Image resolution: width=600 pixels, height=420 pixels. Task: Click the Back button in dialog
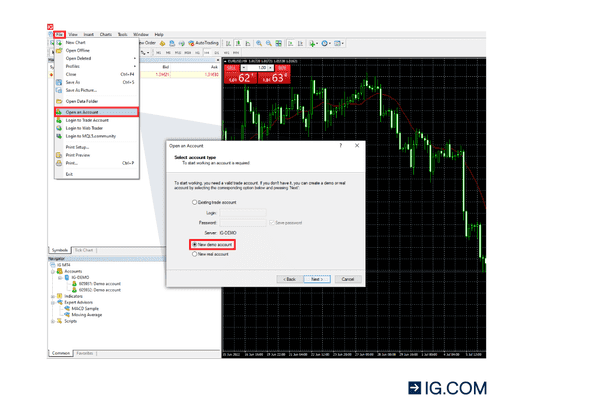pyautogui.click(x=290, y=279)
